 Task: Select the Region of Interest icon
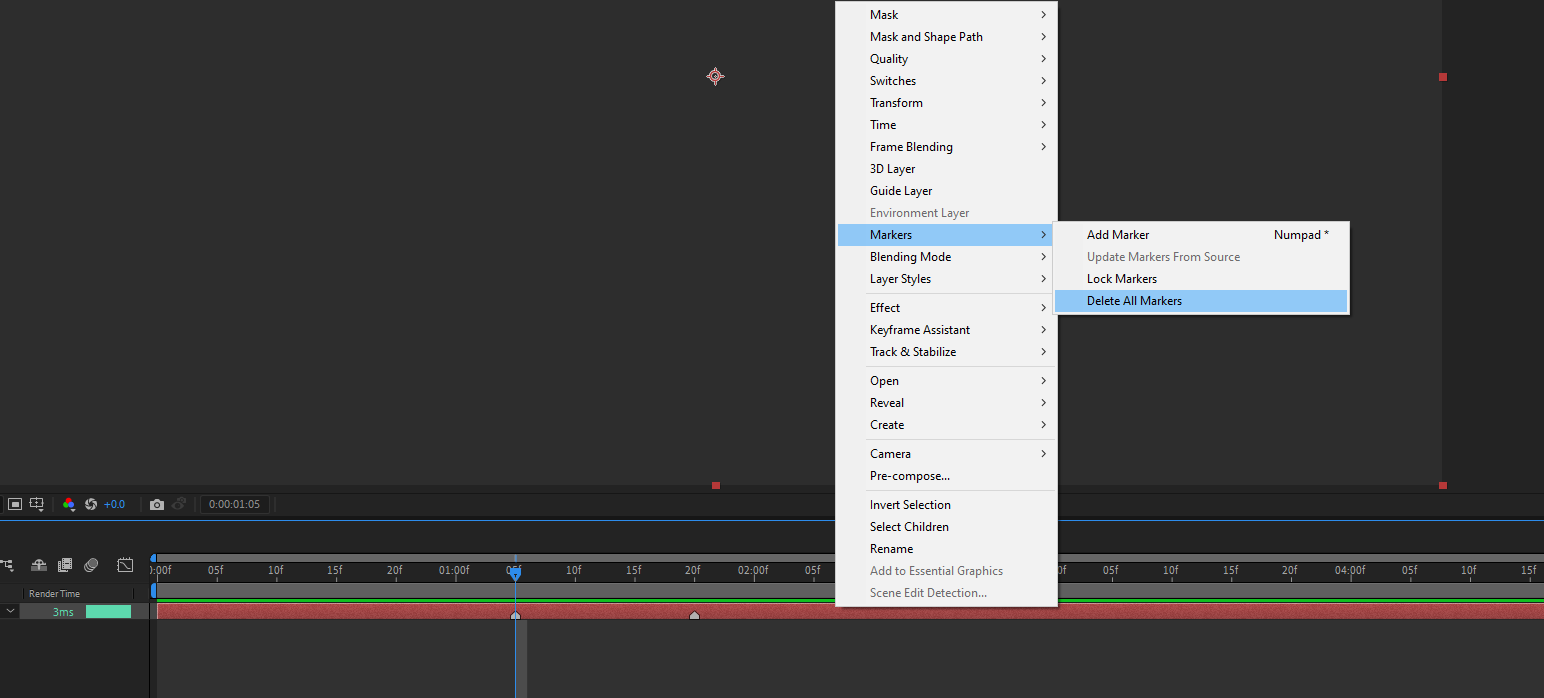coord(37,504)
